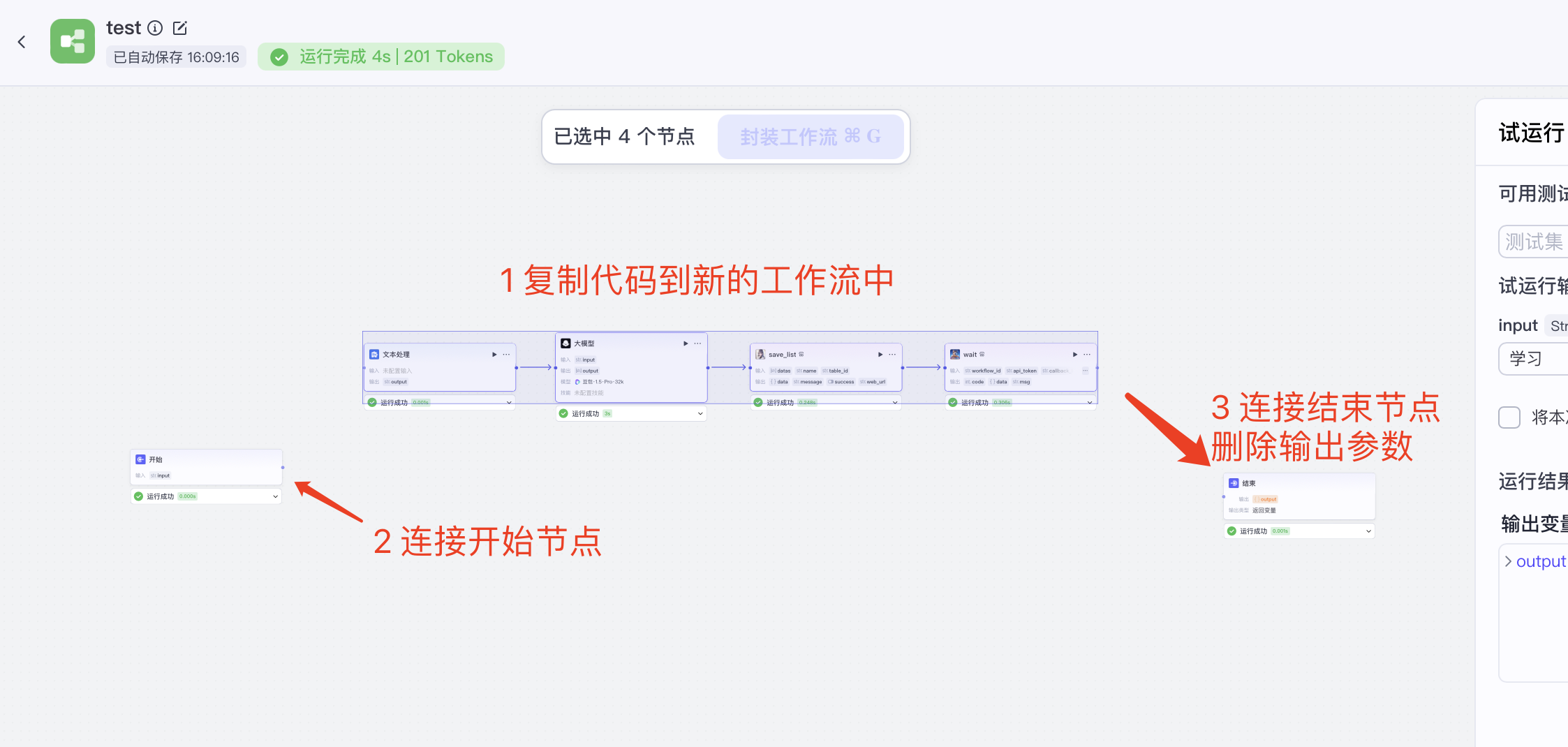Select the save_list node avatar icon
The width and height of the screenshot is (1568, 747).
pyautogui.click(x=760, y=355)
